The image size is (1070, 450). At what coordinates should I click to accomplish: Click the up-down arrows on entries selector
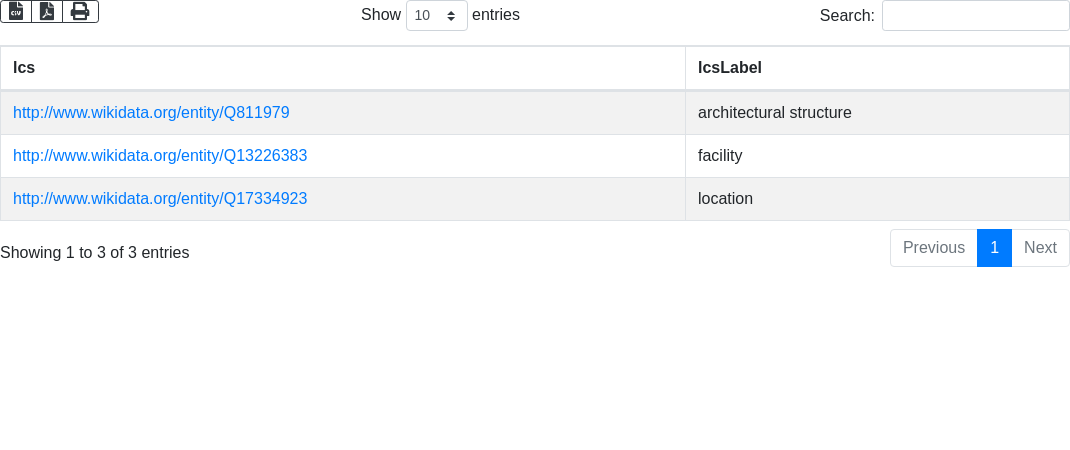coord(451,15)
